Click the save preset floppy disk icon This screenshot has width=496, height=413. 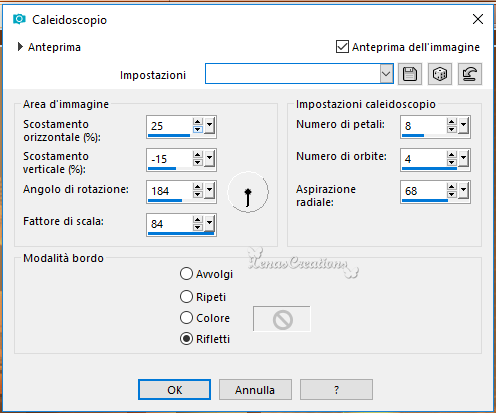pyautogui.click(x=410, y=74)
